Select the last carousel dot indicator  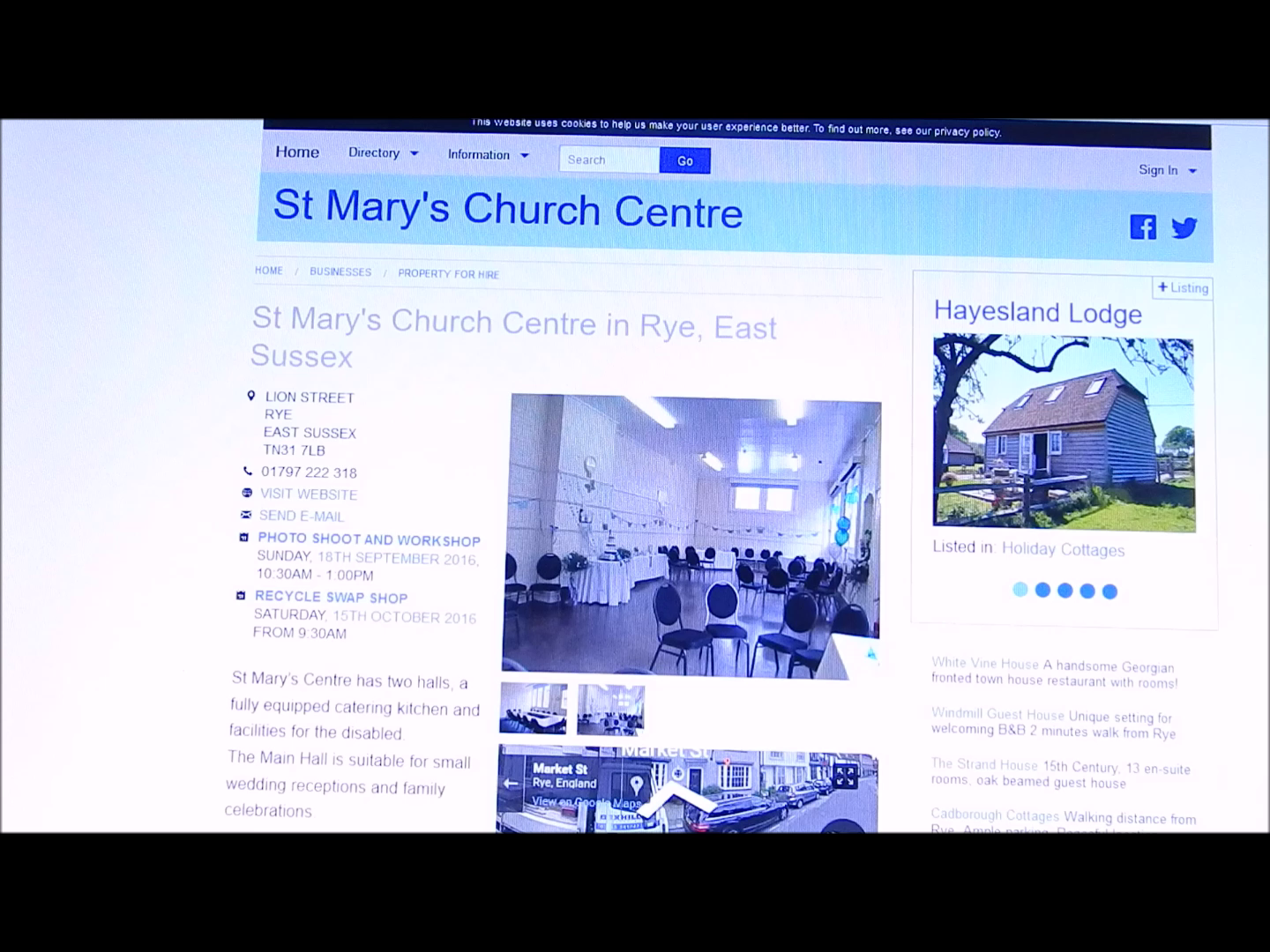(x=1109, y=591)
